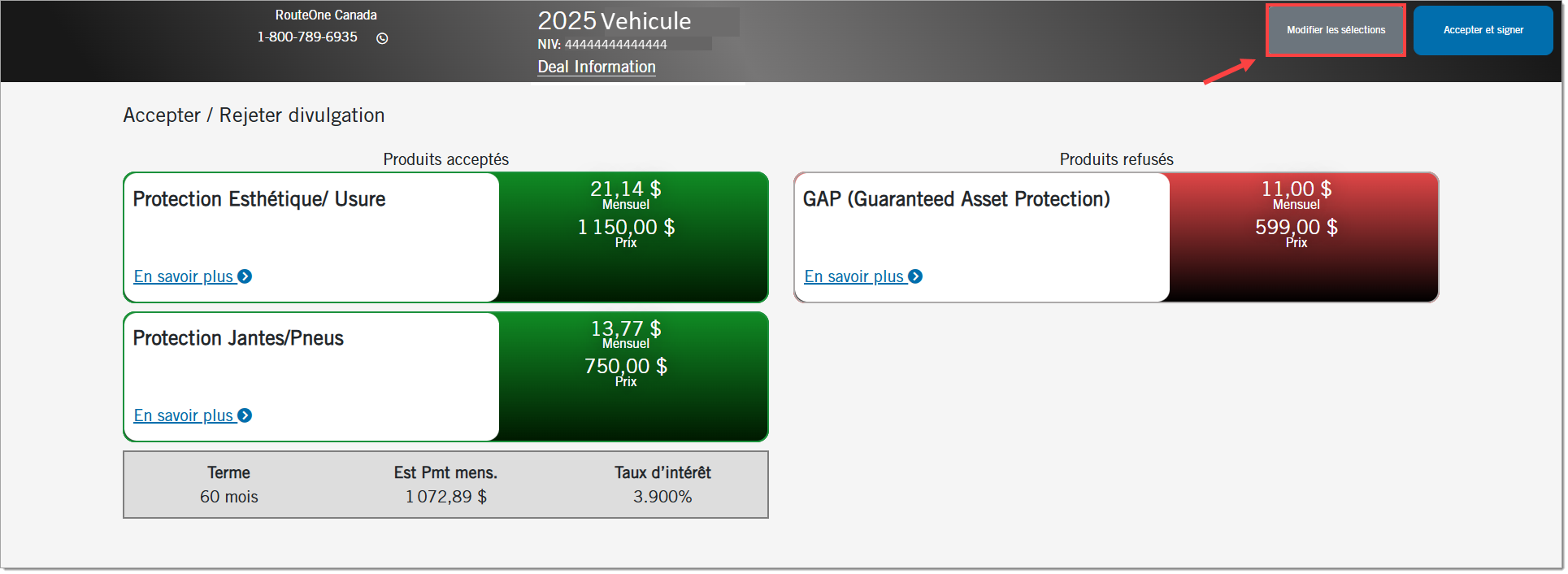Select the Protection Esthétique/ Usure product title

(258, 199)
